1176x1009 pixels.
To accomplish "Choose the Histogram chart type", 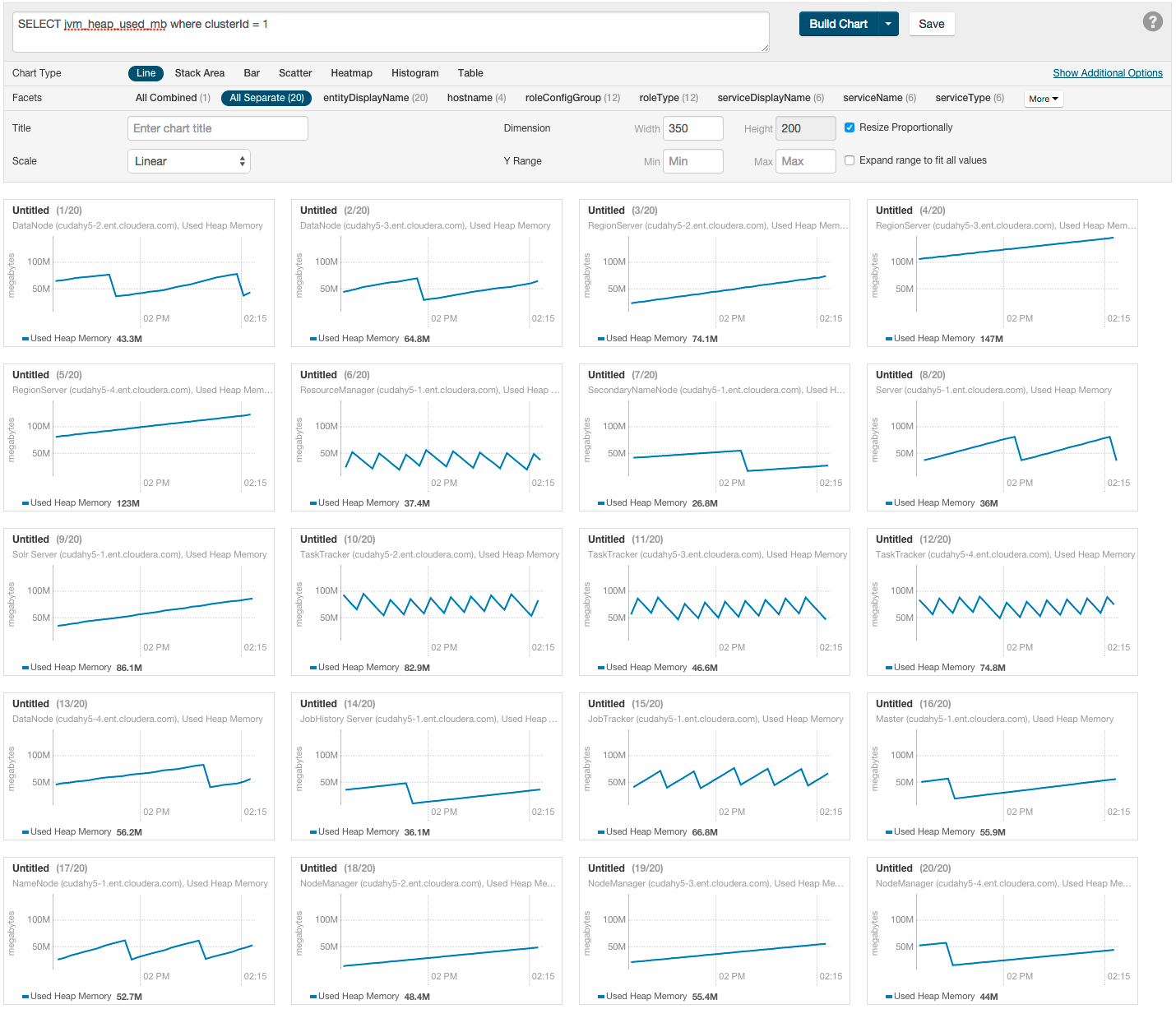I will [414, 73].
